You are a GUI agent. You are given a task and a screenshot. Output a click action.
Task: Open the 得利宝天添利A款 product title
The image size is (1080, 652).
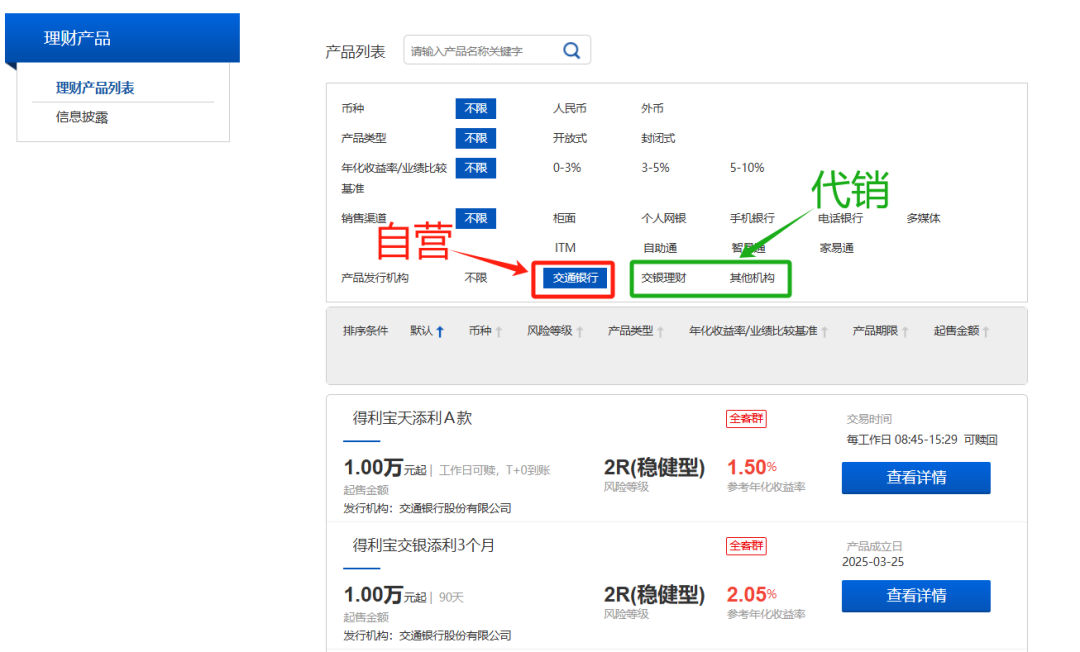[412, 419]
